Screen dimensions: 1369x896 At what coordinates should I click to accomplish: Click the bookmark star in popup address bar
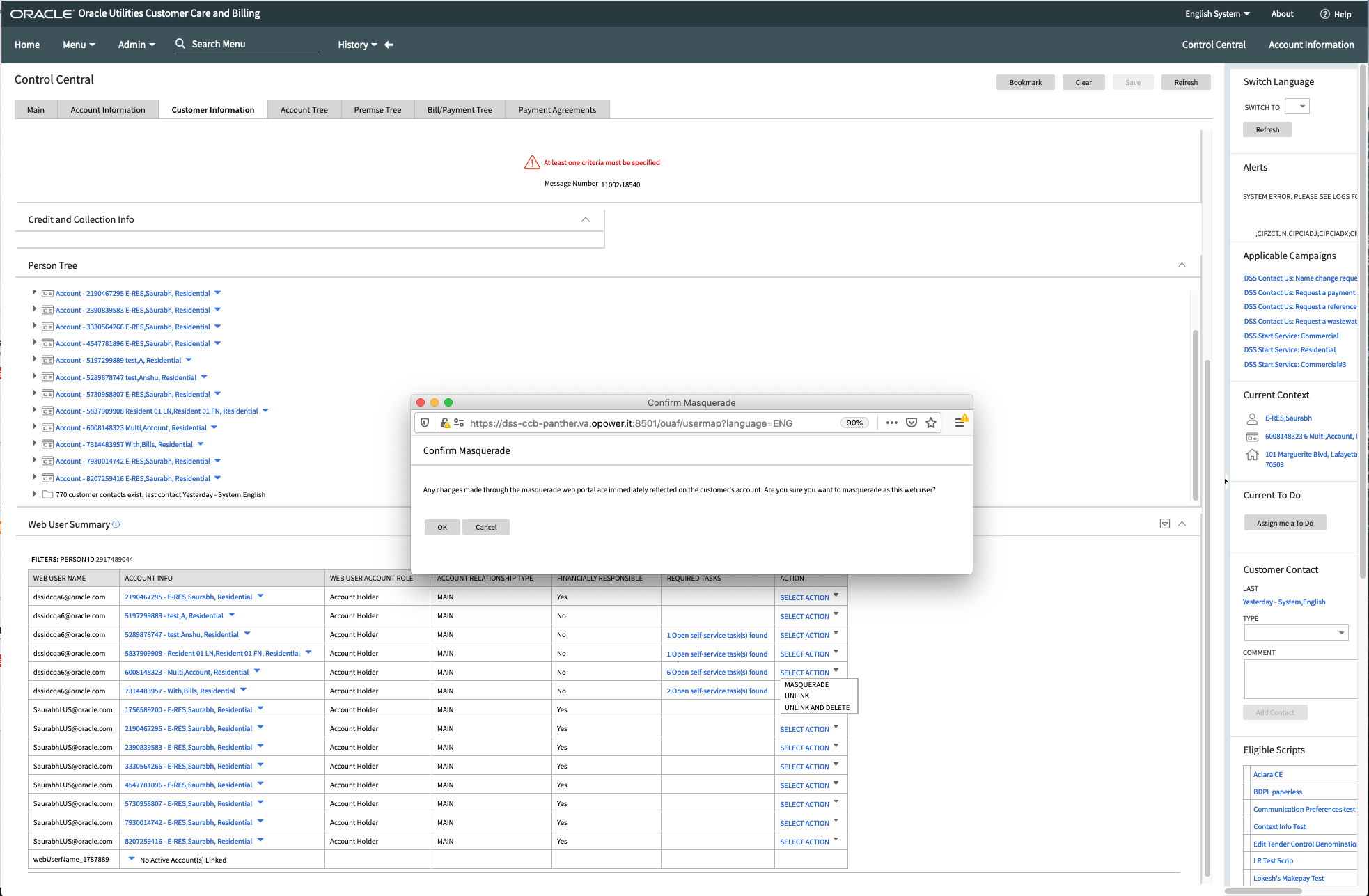pyautogui.click(x=931, y=423)
